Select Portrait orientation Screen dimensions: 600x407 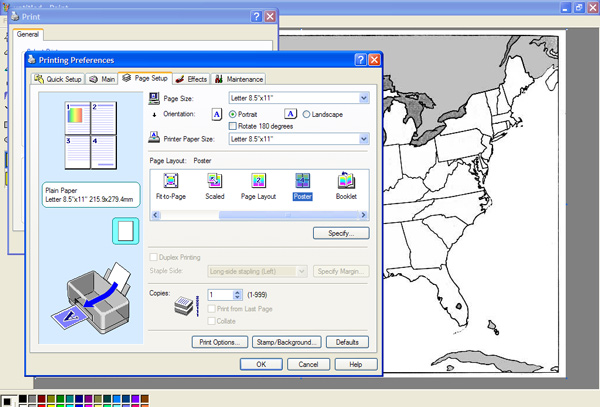pos(233,114)
